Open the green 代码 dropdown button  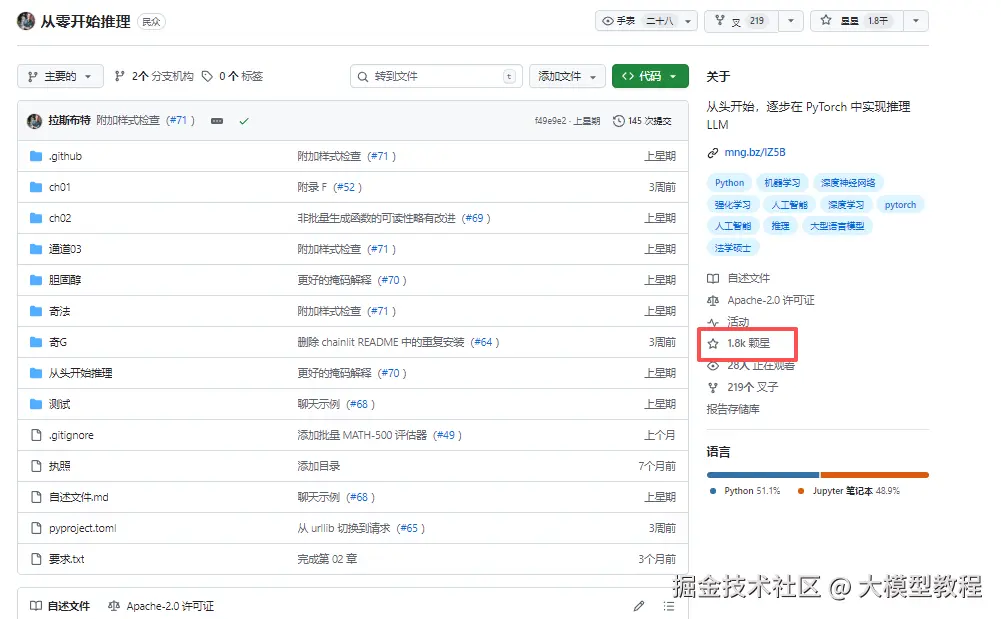click(x=650, y=77)
